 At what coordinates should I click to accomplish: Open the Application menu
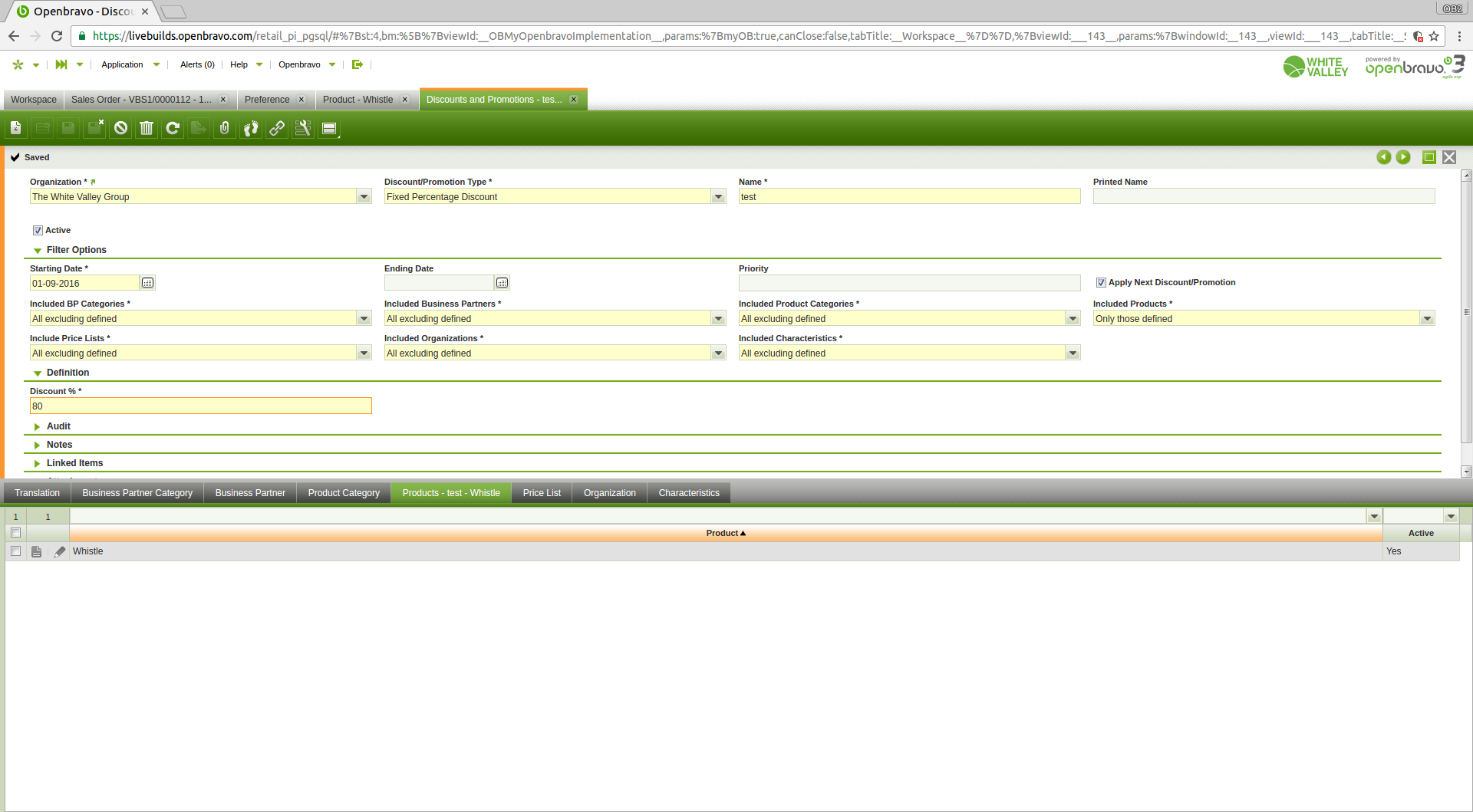pyautogui.click(x=123, y=64)
